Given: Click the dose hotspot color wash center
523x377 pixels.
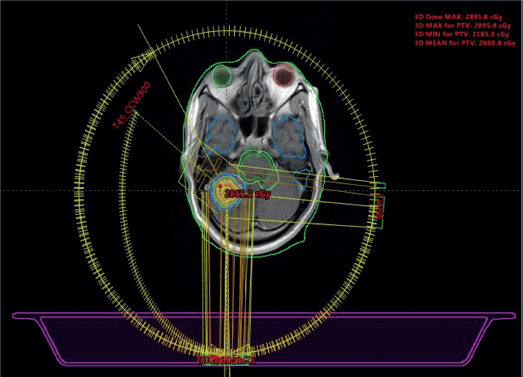Looking at the screenshot, I should (x=223, y=192).
